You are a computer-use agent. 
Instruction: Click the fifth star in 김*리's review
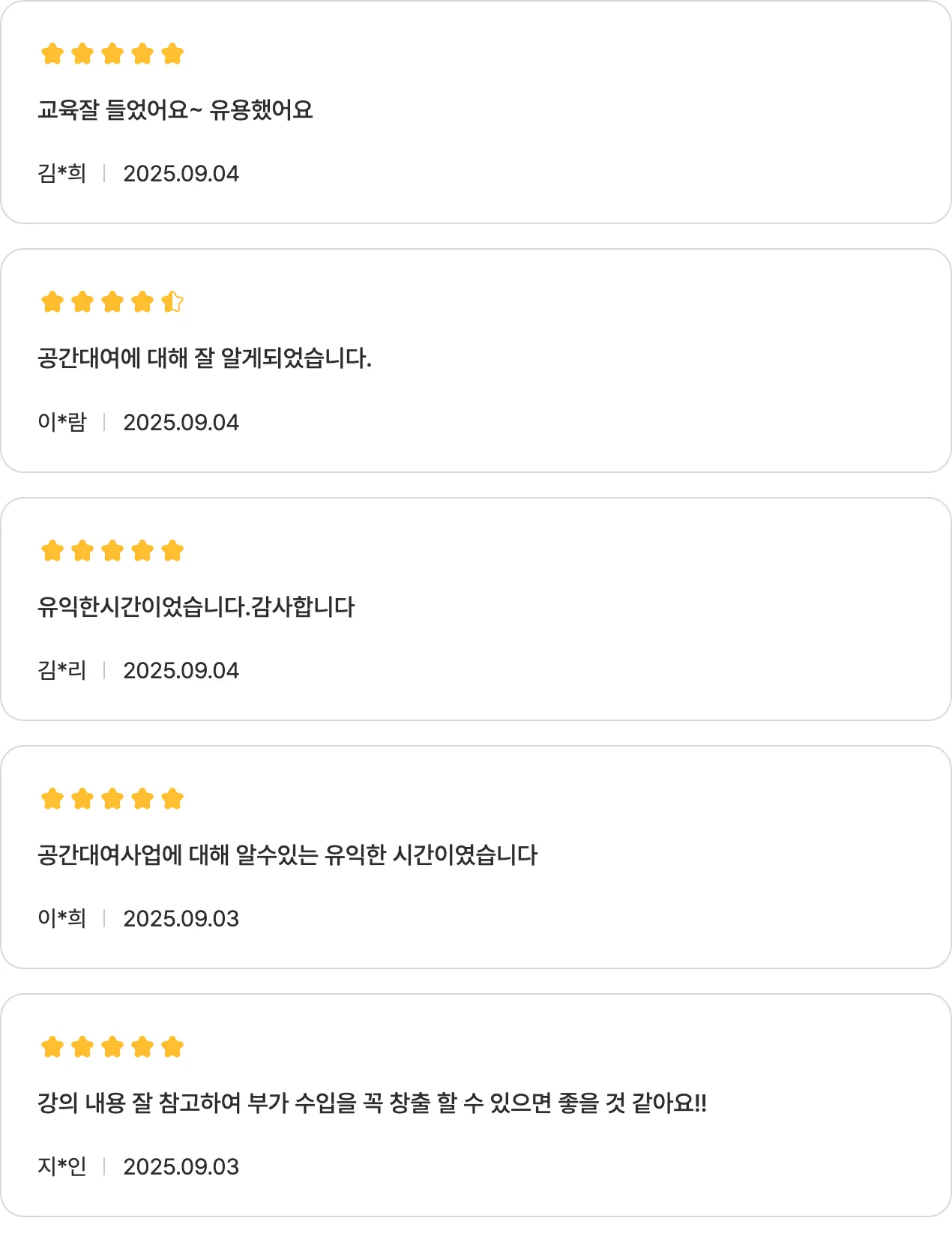pyautogui.click(x=172, y=551)
